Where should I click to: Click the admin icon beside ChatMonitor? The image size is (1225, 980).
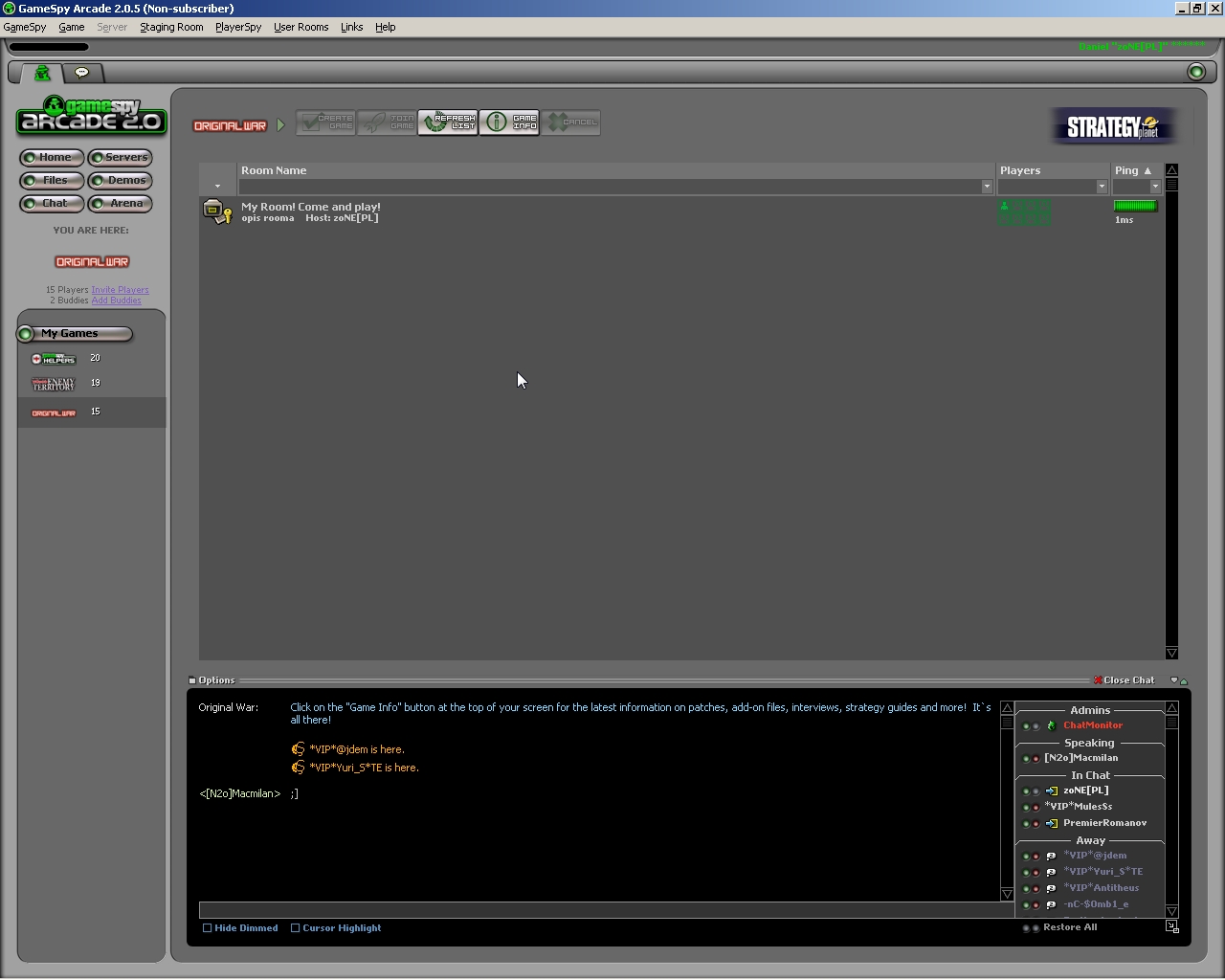(1051, 725)
